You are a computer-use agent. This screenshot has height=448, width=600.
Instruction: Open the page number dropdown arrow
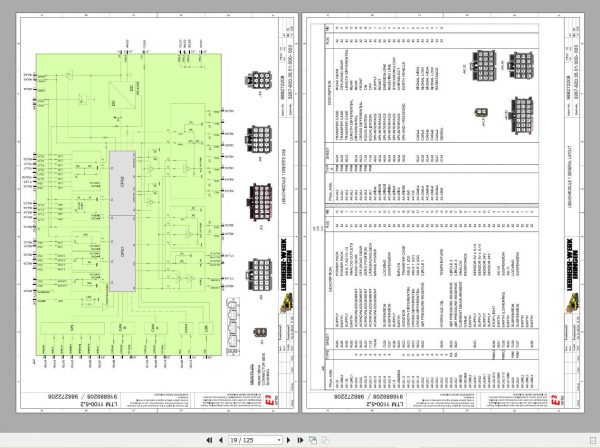click(279, 440)
